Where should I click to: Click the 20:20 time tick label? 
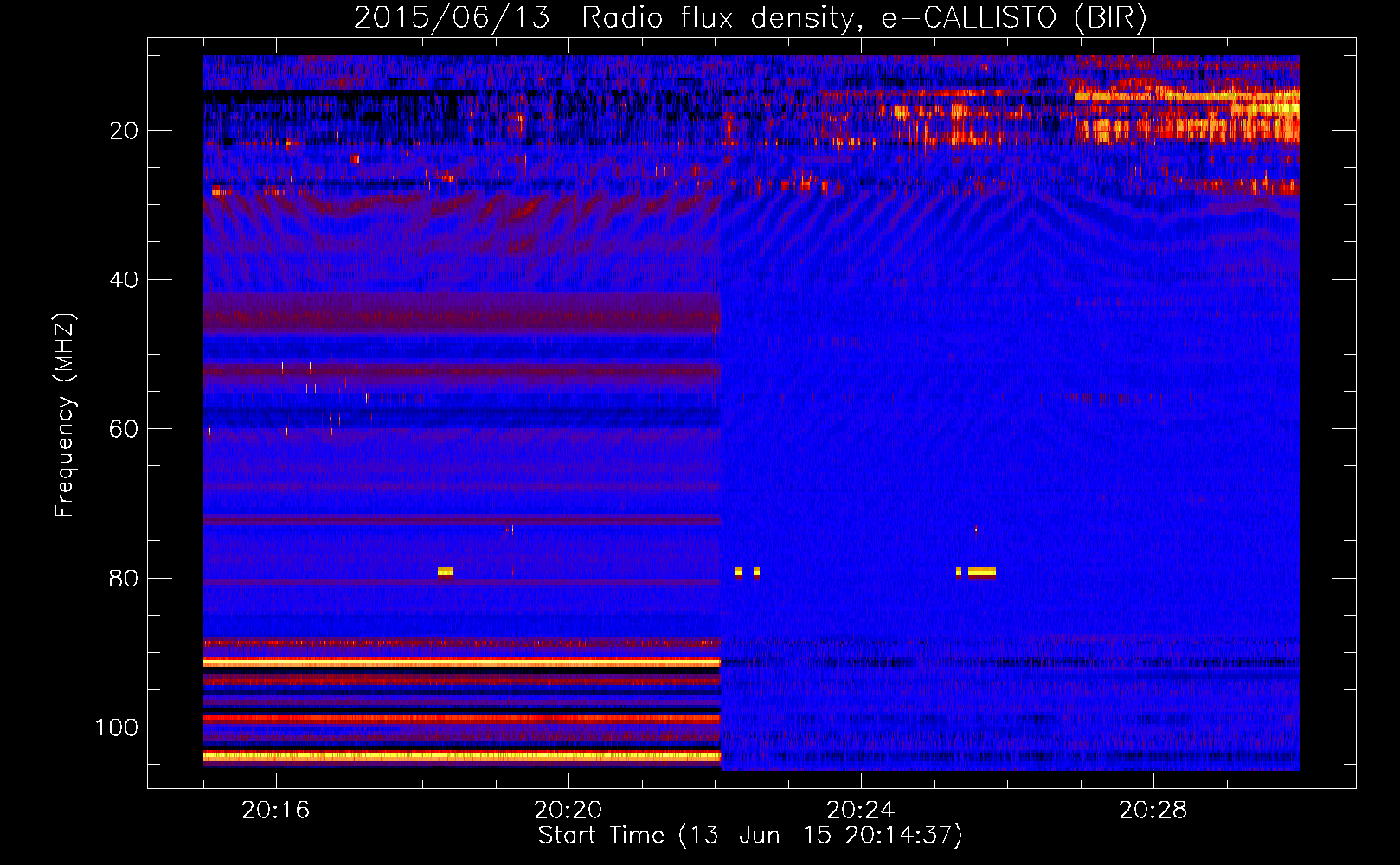pyautogui.click(x=568, y=810)
